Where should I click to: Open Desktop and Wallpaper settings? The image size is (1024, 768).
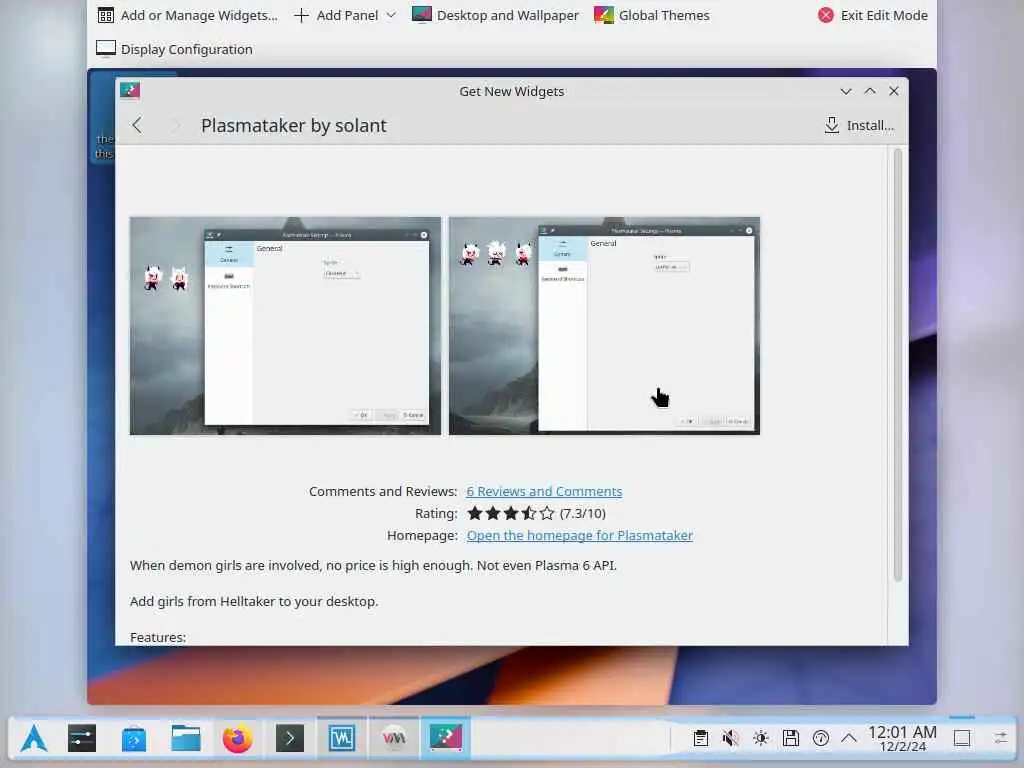495,15
